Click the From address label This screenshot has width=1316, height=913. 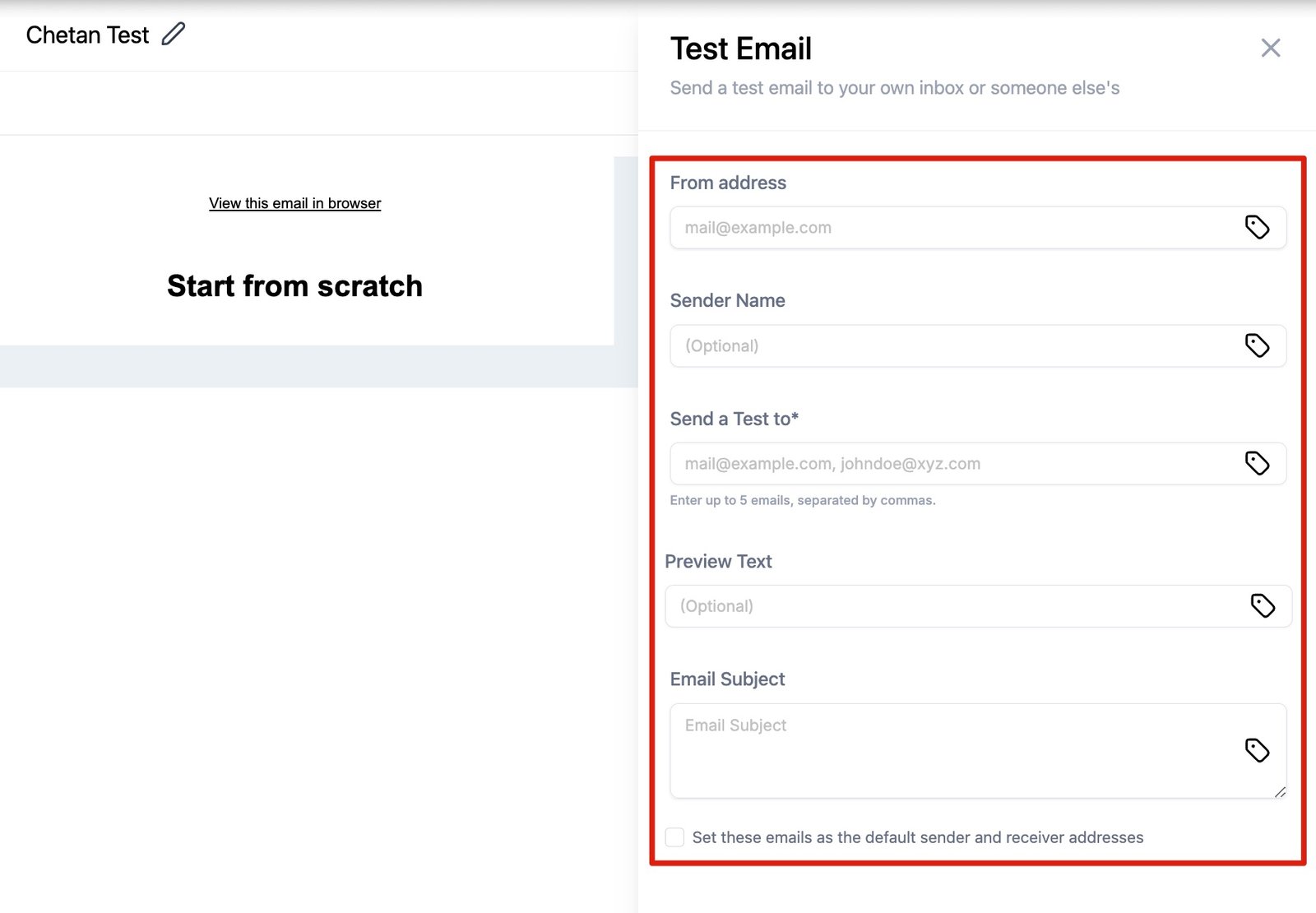[728, 183]
